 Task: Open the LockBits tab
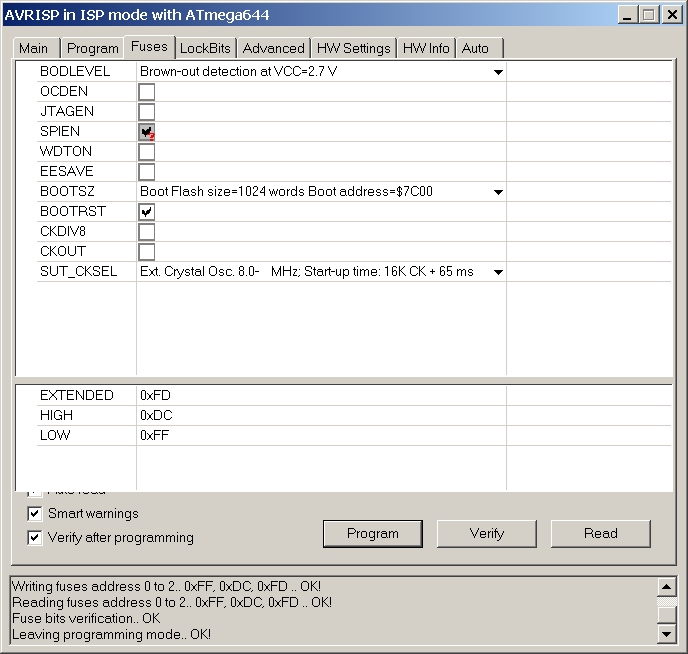click(205, 48)
